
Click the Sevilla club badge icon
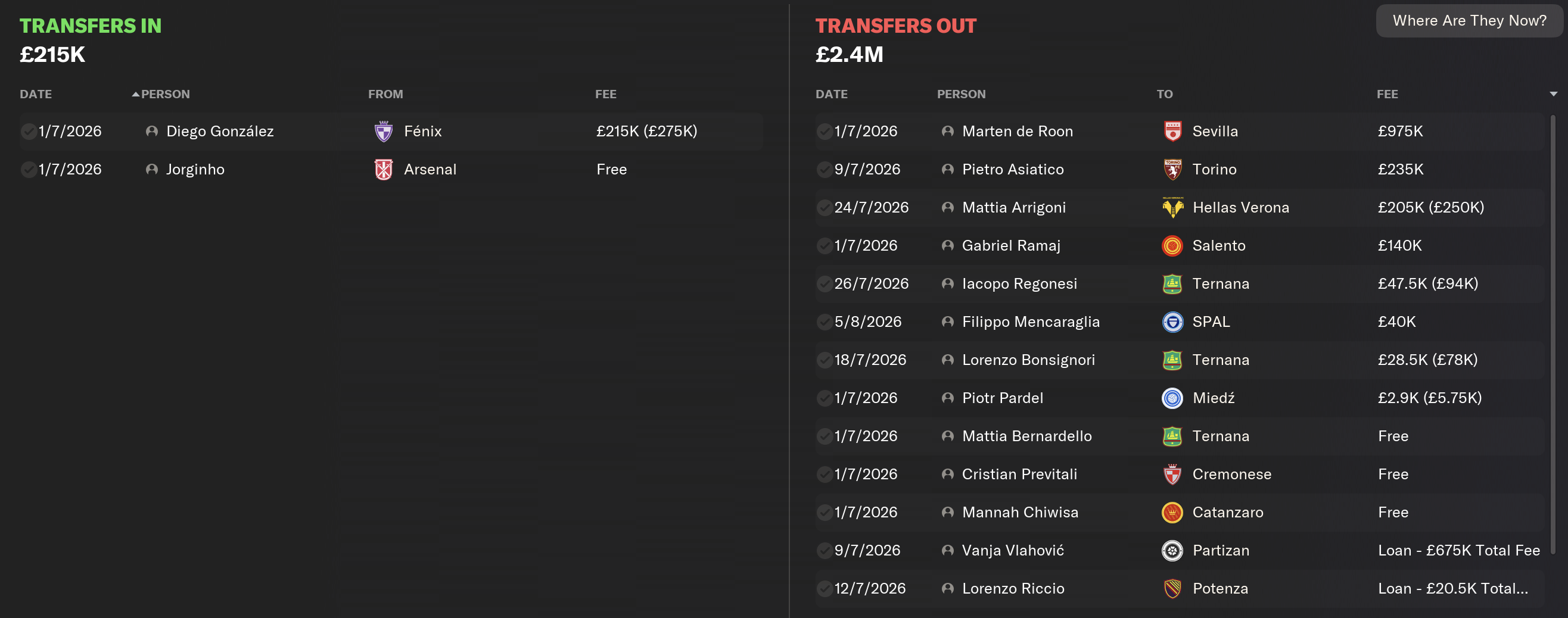(x=1172, y=132)
